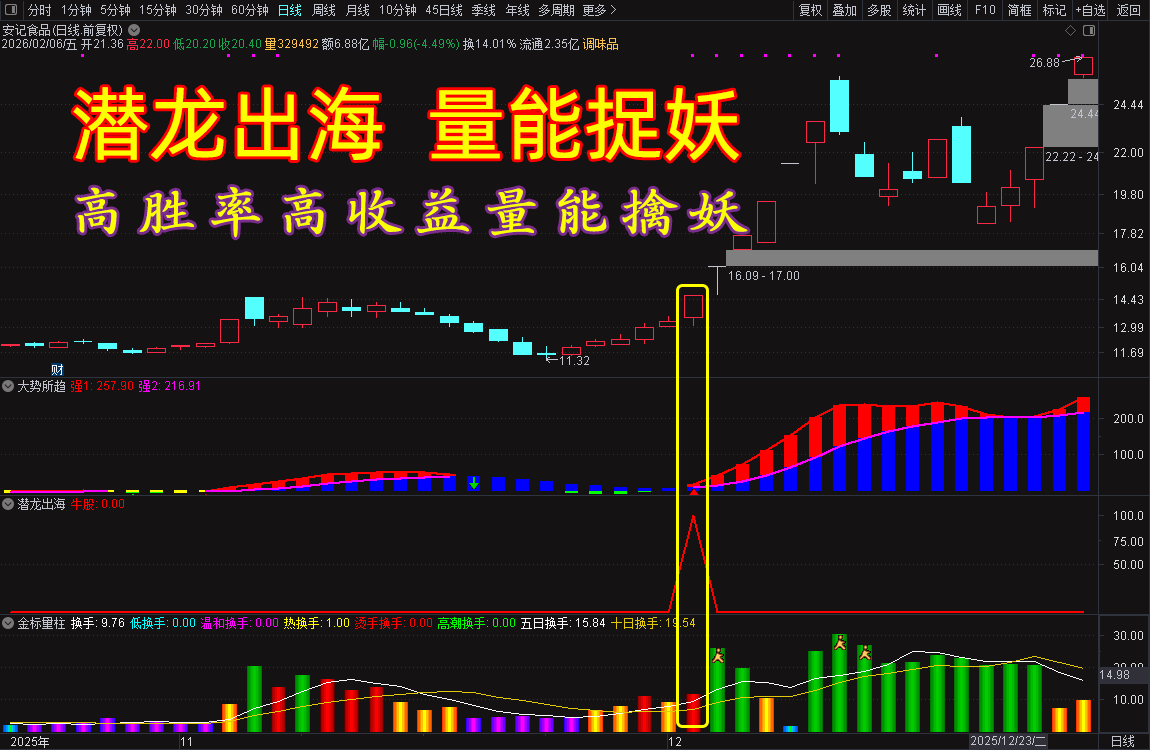This screenshot has width=1150, height=750.
Task: Open the 画线 drawing tool
Action: pos(949,9)
